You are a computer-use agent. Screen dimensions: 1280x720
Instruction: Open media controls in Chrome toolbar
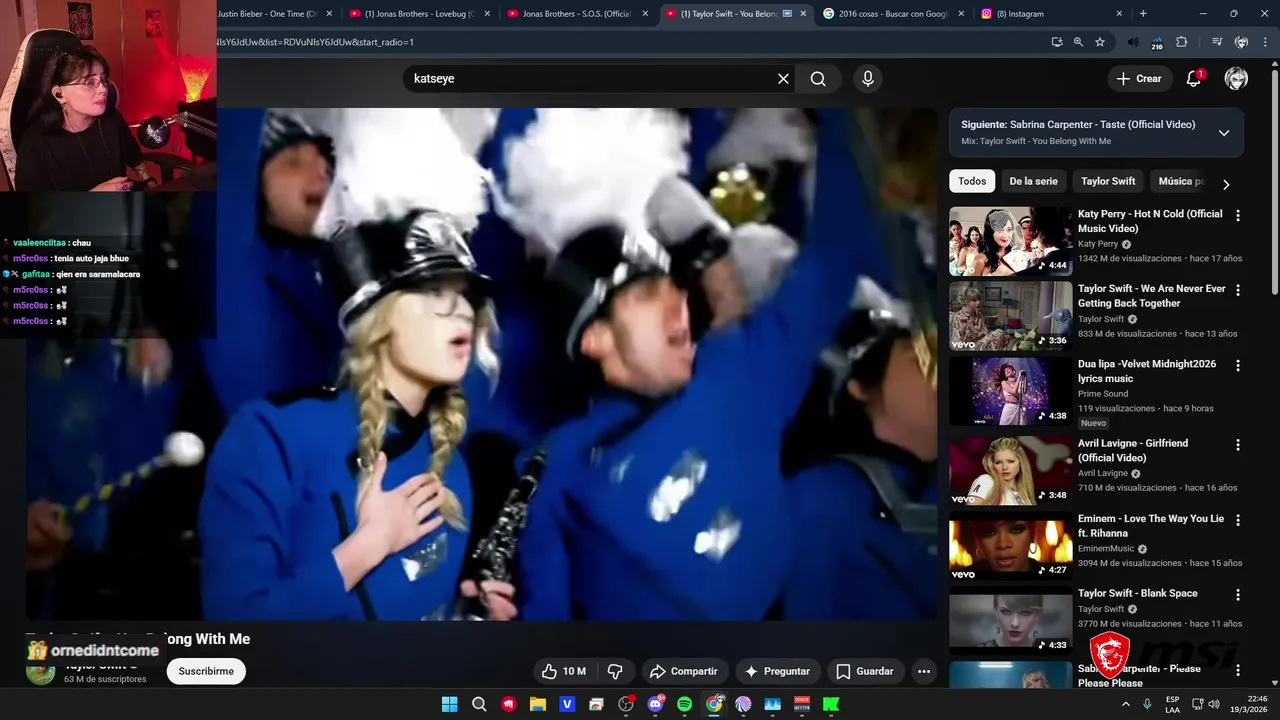(x=1217, y=42)
